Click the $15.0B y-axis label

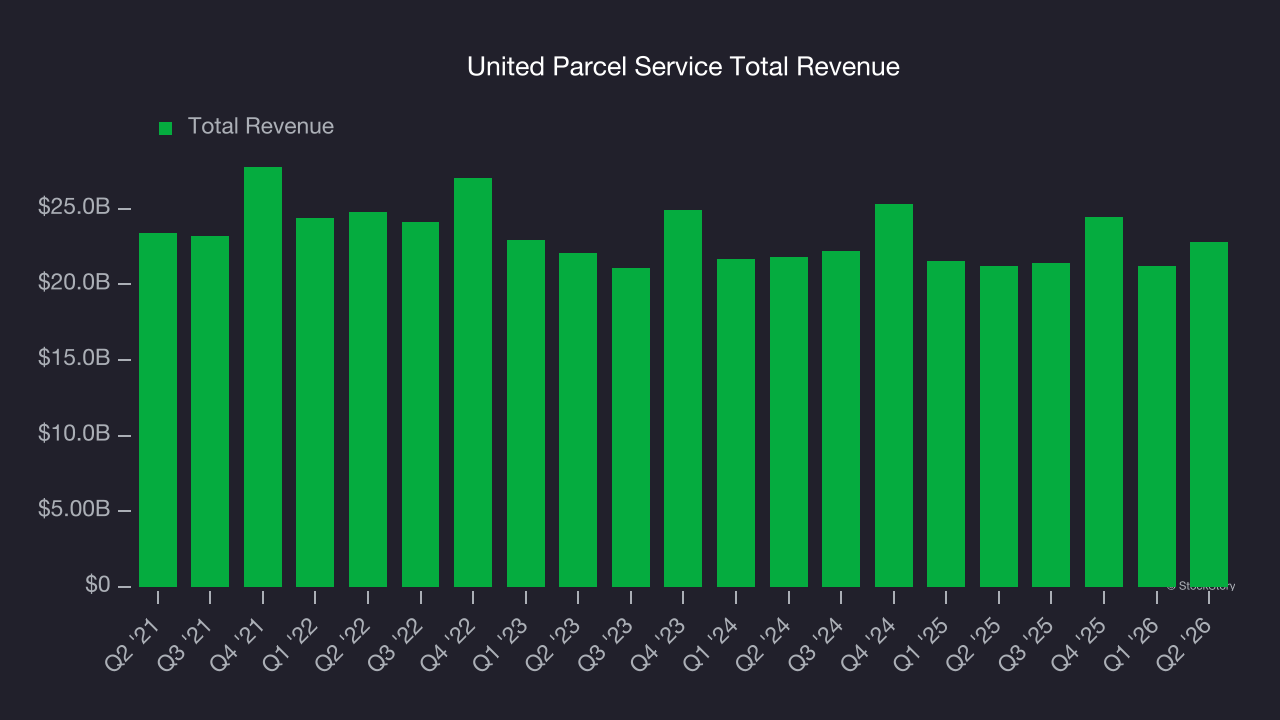tap(74, 359)
